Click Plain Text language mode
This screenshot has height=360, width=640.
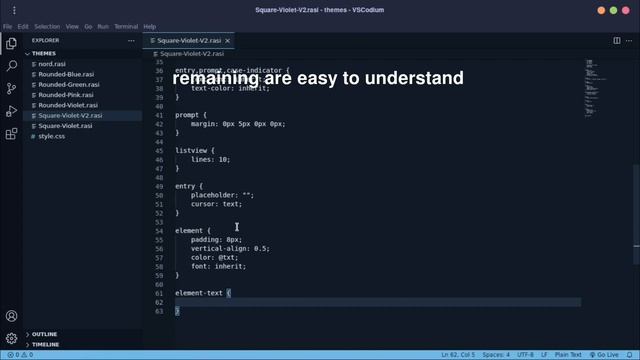(x=568, y=355)
